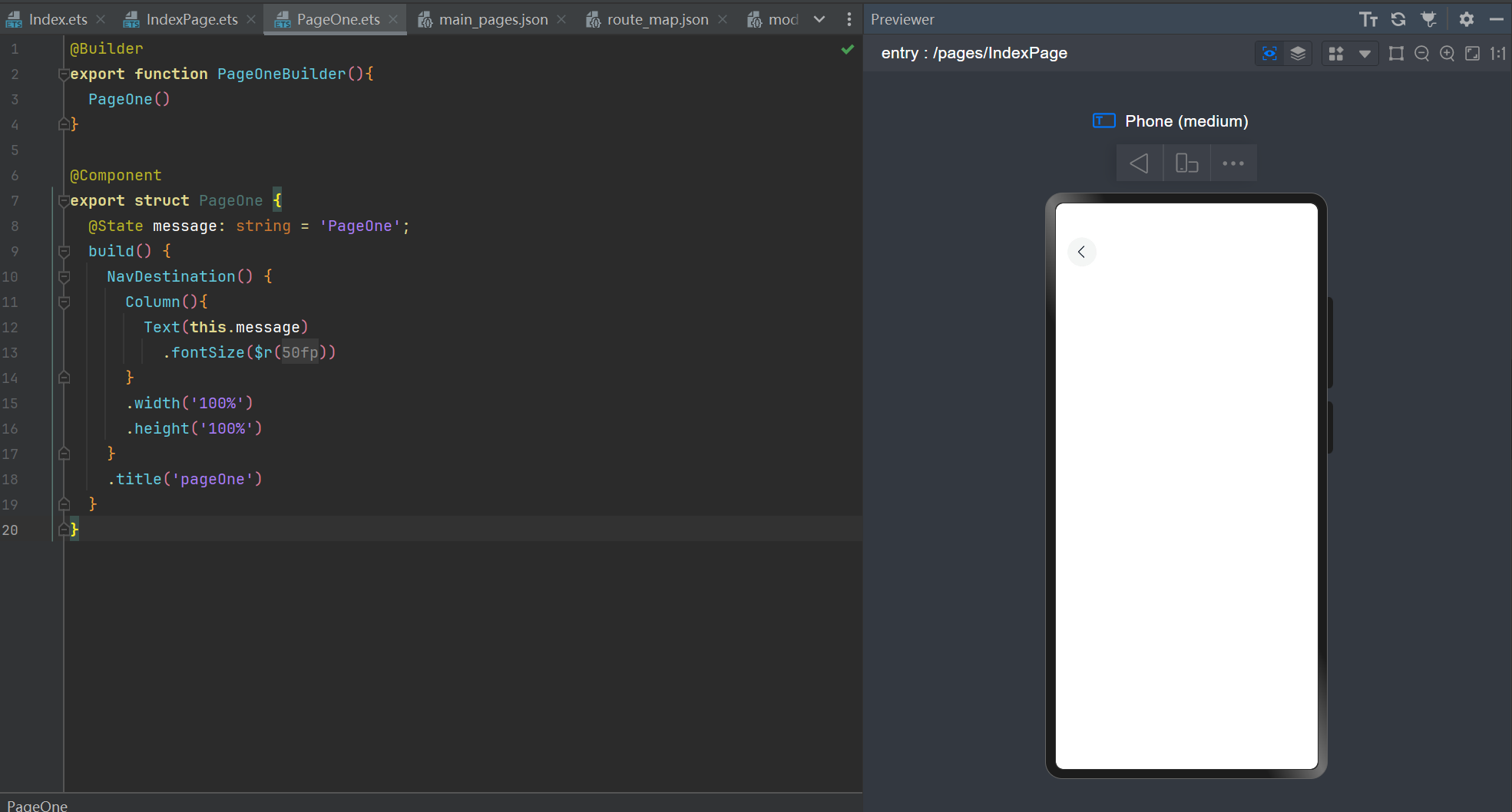Open the editor tabs kebab menu
The height and width of the screenshot is (812, 1512).
click(849, 19)
